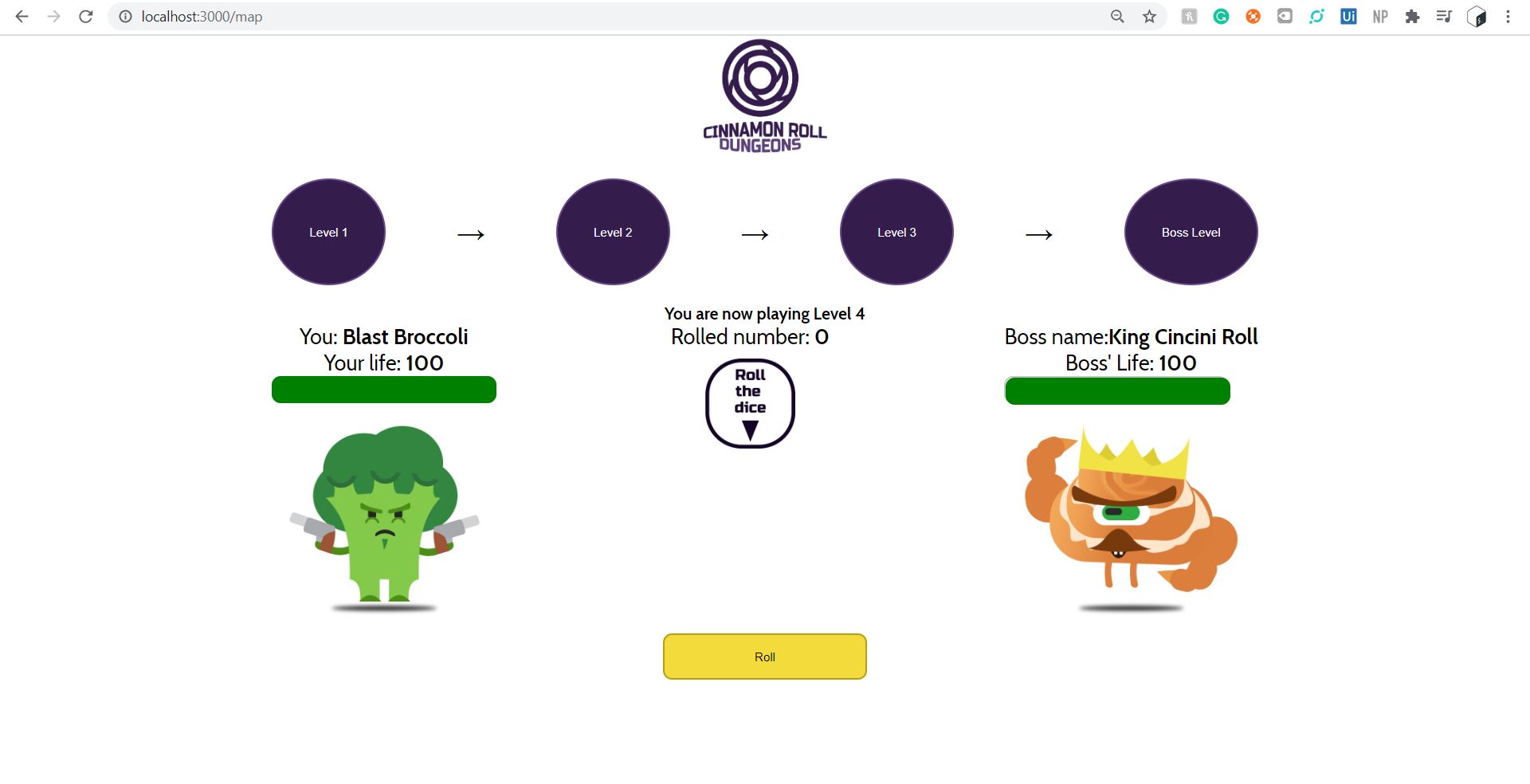Image resolution: width=1530 pixels, height=784 pixels.
Task: Select the Level 2 circle
Action: [613, 232]
